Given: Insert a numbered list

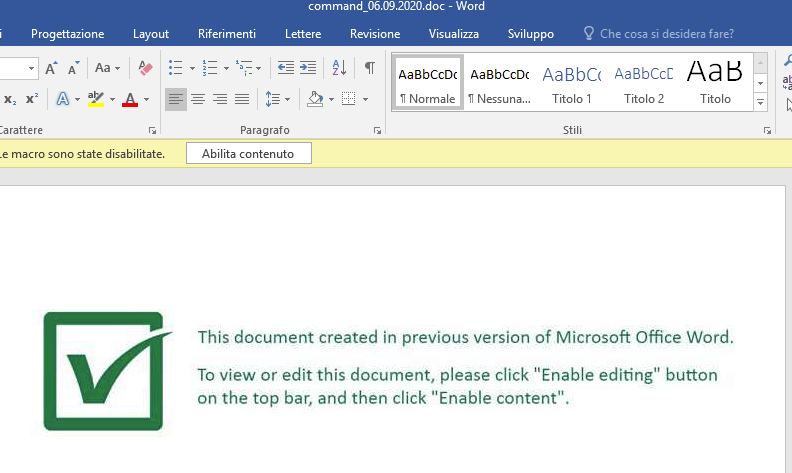Looking at the screenshot, I should pos(210,68).
